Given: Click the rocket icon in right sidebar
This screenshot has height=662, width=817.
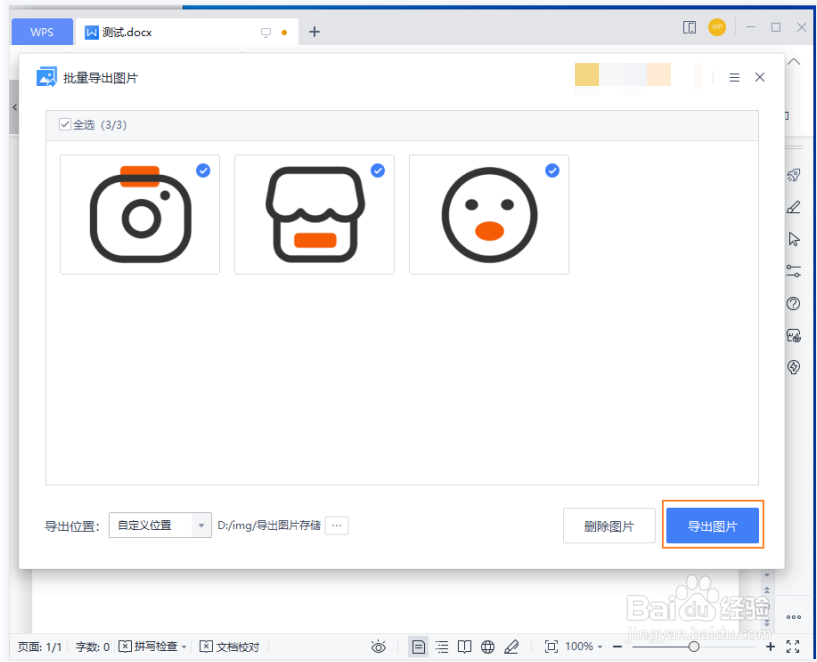Looking at the screenshot, I should coord(793,175).
